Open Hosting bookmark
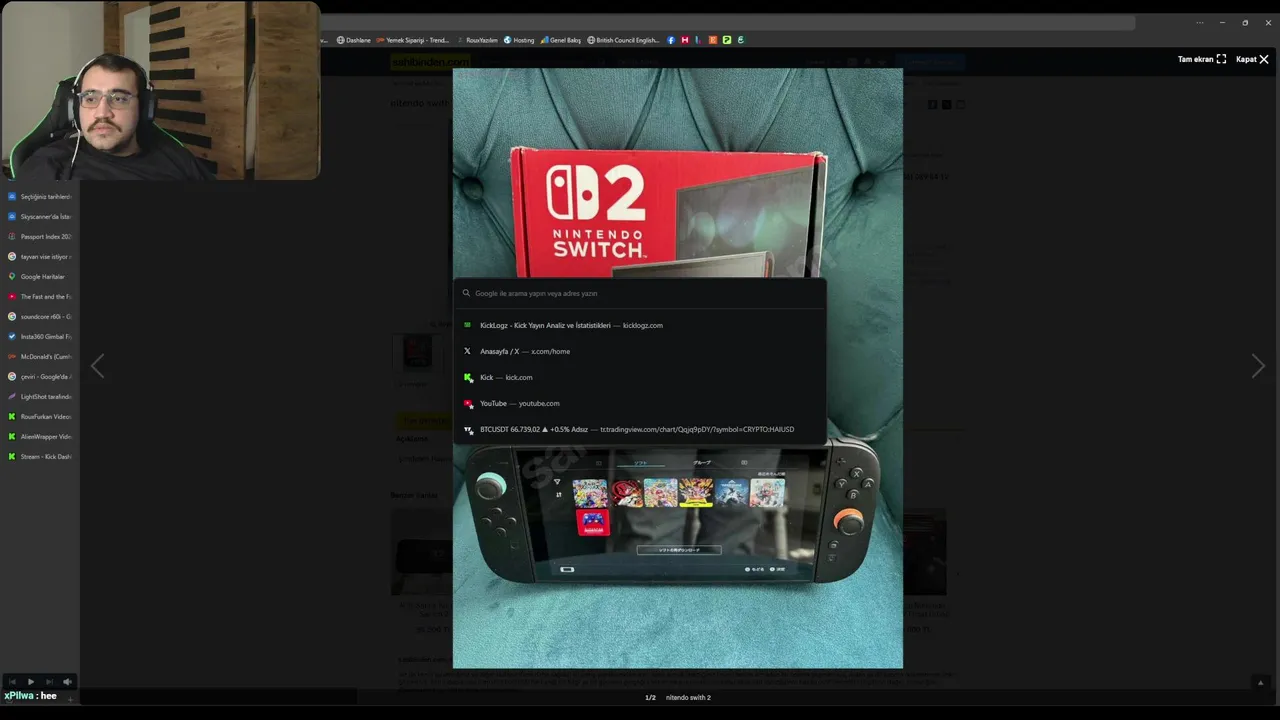 pos(519,40)
